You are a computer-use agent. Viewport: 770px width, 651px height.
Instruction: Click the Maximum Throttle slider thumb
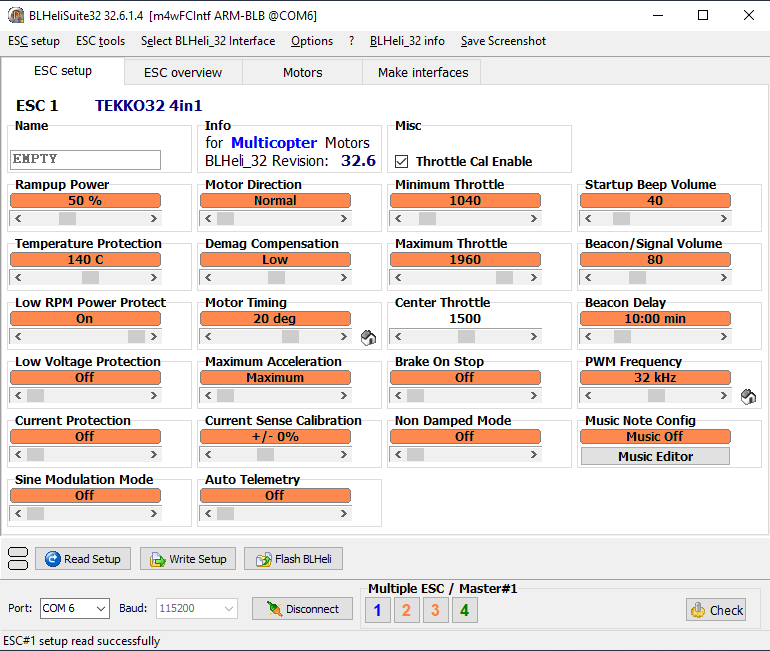pyautogui.click(x=504, y=277)
